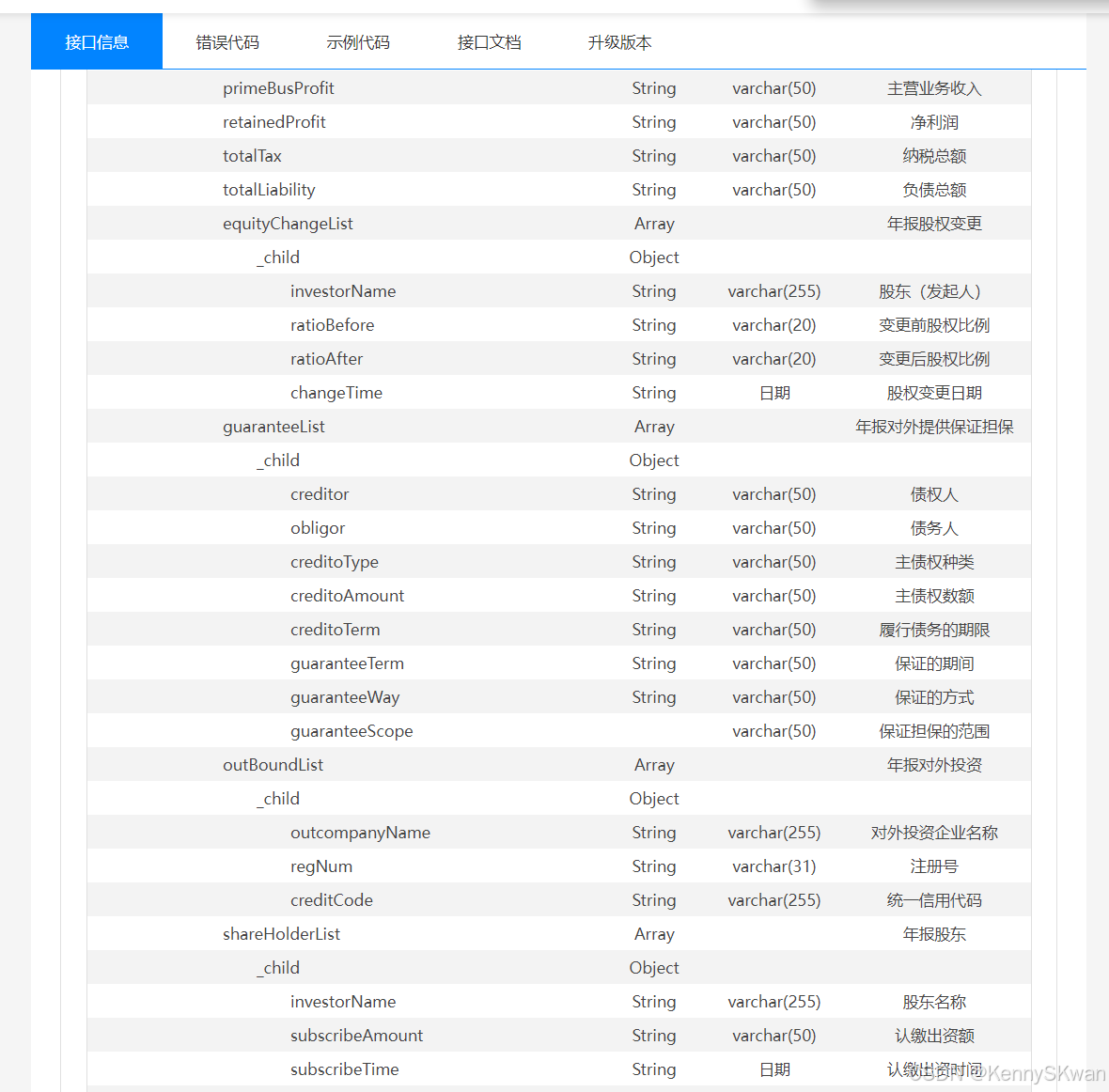The image size is (1109, 1092).
Task: Click the 年报对外投资 description
Action: [933, 765]
